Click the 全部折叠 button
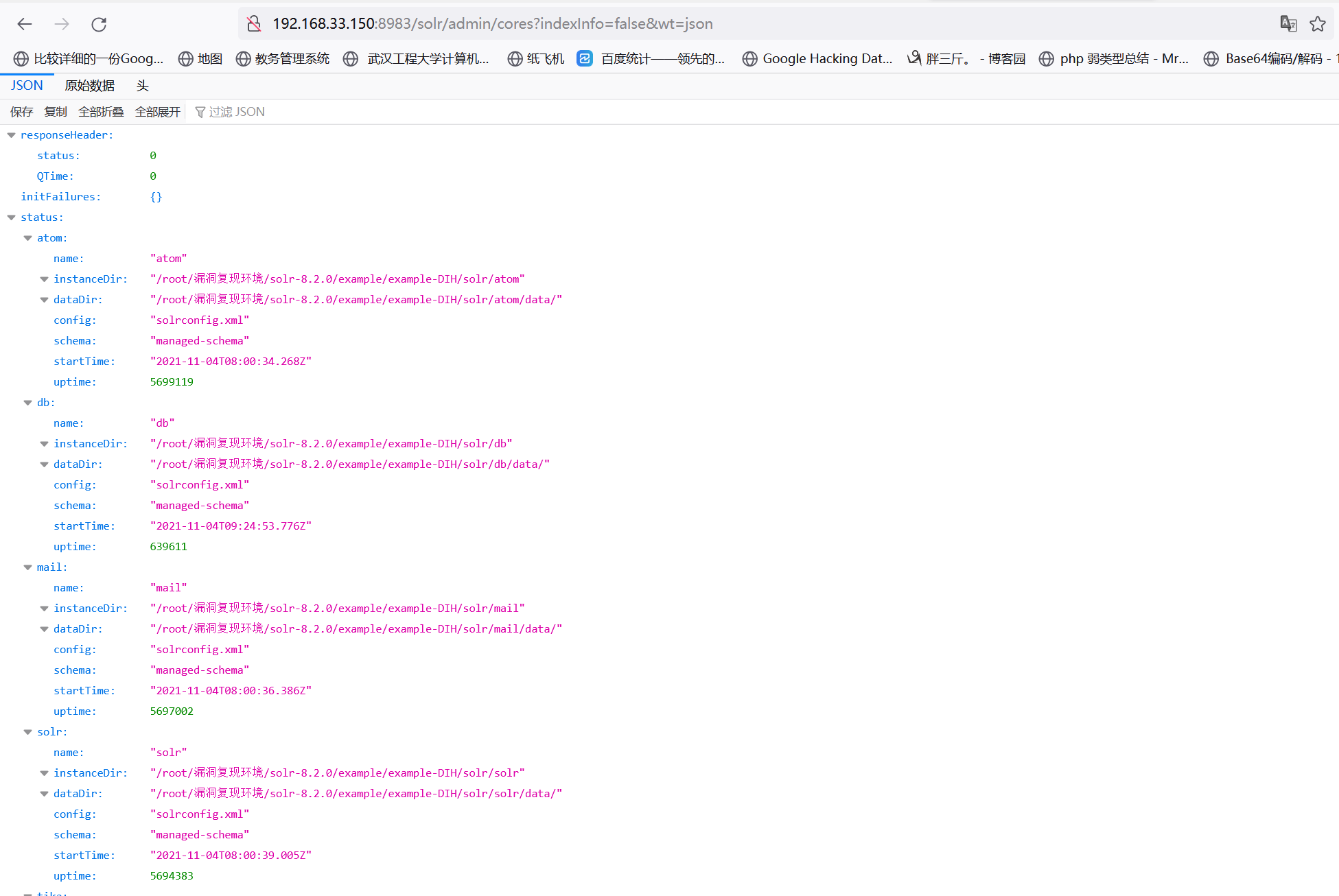1339x896 pixels. [x=101, y=112]
